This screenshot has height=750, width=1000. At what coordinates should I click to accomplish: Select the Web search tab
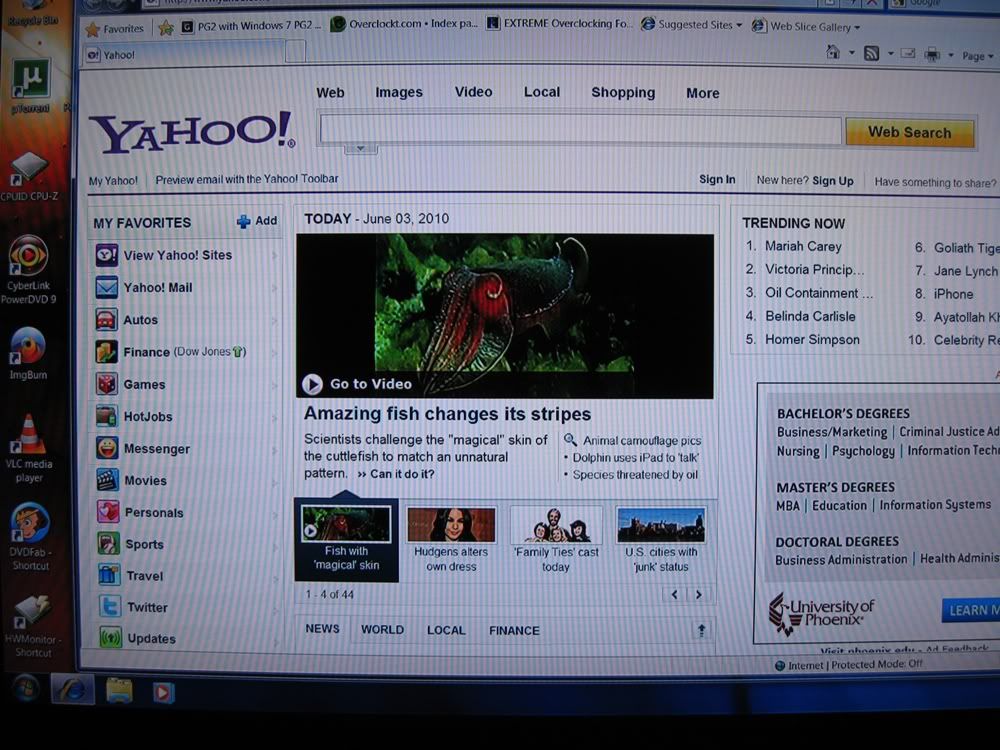click(330, 92)
